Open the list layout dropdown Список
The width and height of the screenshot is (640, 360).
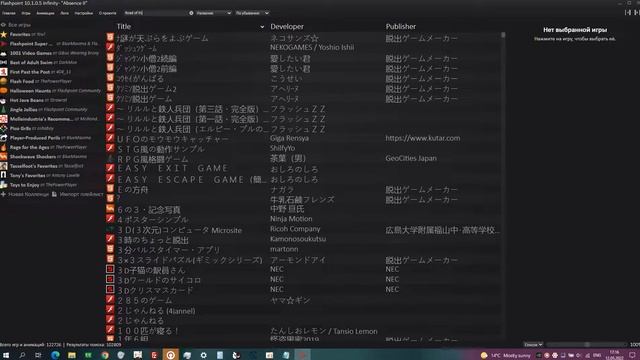click(533, 345)
